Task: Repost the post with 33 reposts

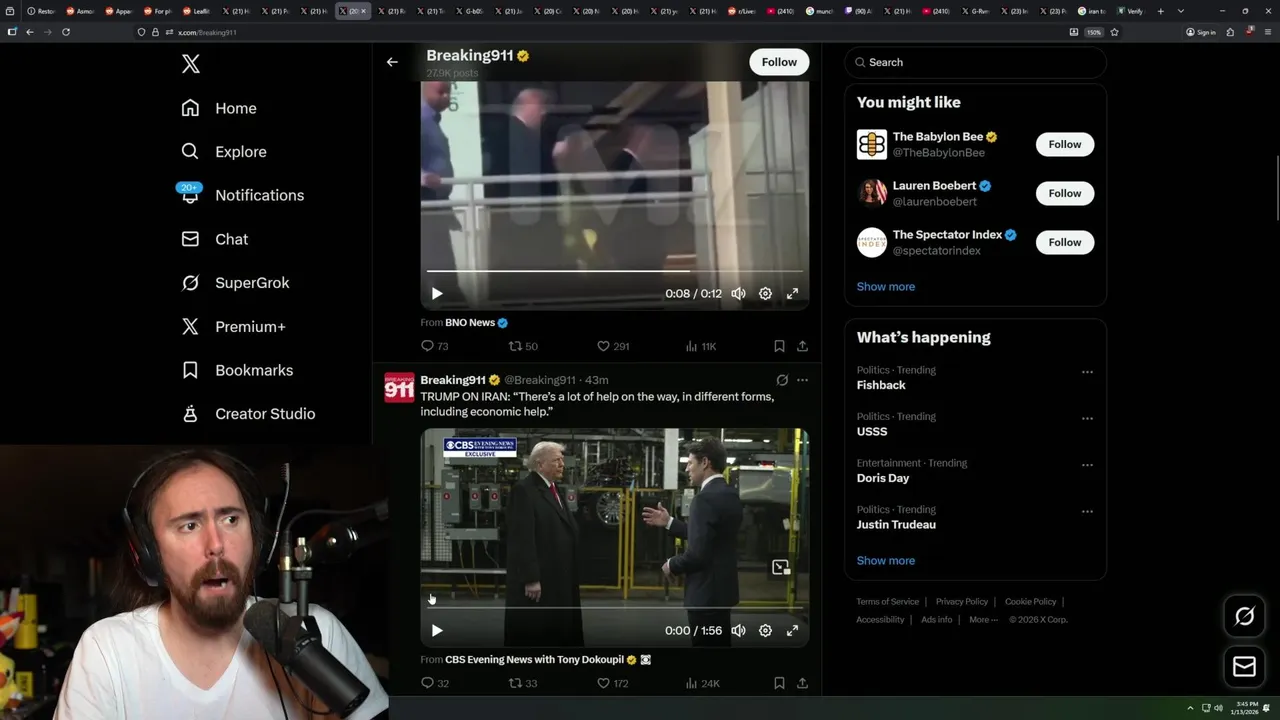Action: (523, 683)
